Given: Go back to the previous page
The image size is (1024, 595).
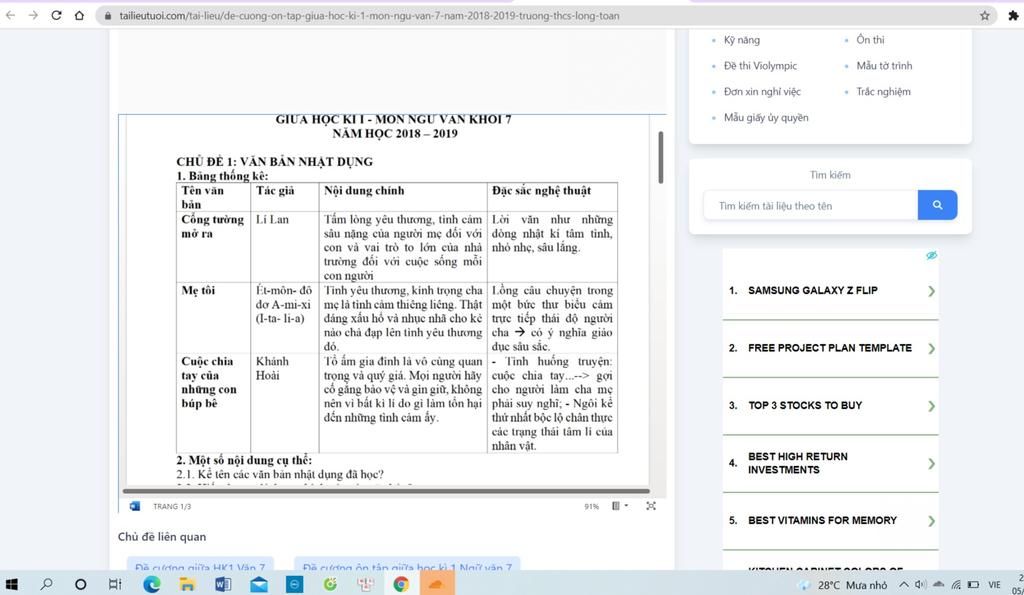Looking at the screenshot, I should coord(10,15).
